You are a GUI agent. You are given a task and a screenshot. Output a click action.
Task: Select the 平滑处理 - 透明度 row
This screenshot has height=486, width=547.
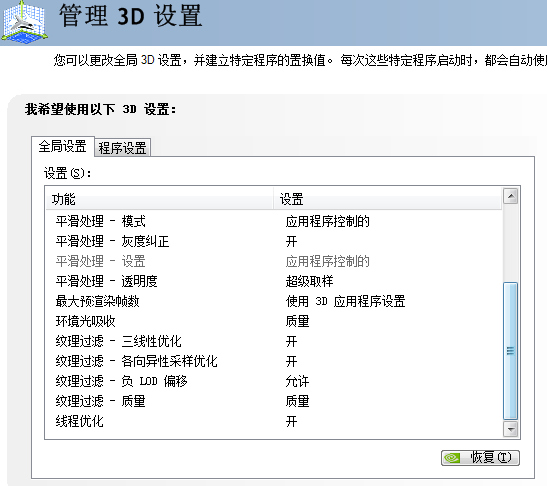274,281
